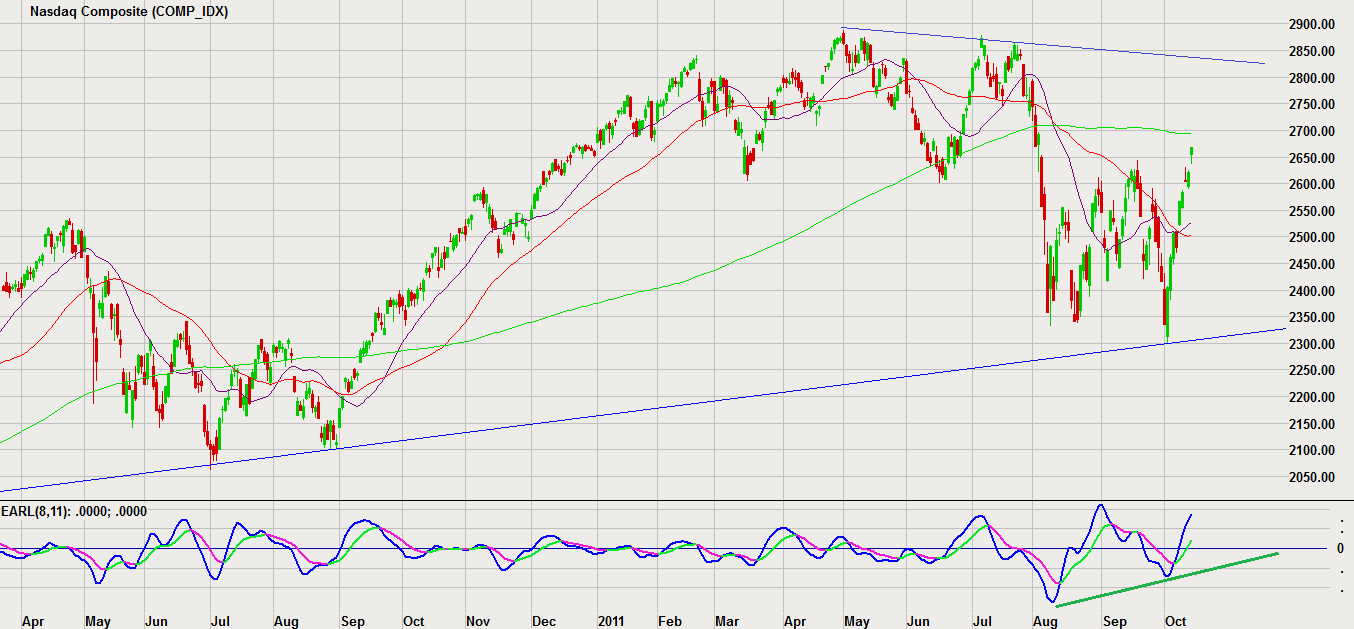Viewport: 1354px width, 629px height.
Task: Click the Dec label on the time axis
Action: [543, 621]
